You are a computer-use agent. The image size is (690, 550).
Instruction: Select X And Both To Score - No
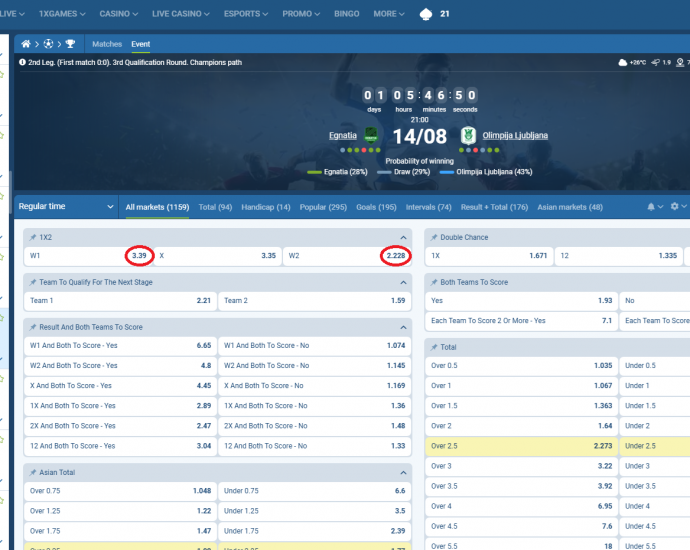[x=315, y=386]
